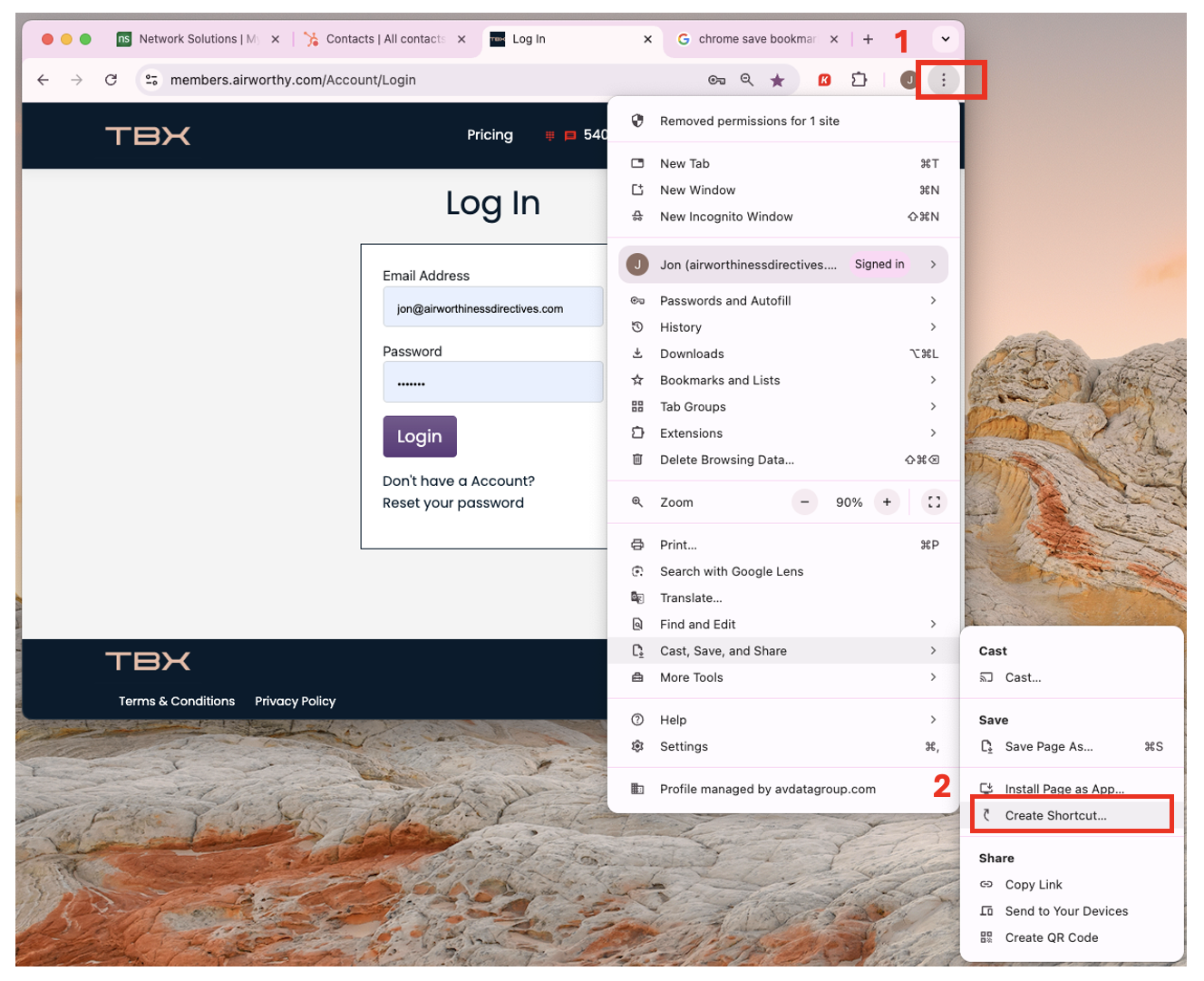Viewport: 1204px width, 981px height.
Task: Switch to the Contacts tab
Action: tap(381, 39)
